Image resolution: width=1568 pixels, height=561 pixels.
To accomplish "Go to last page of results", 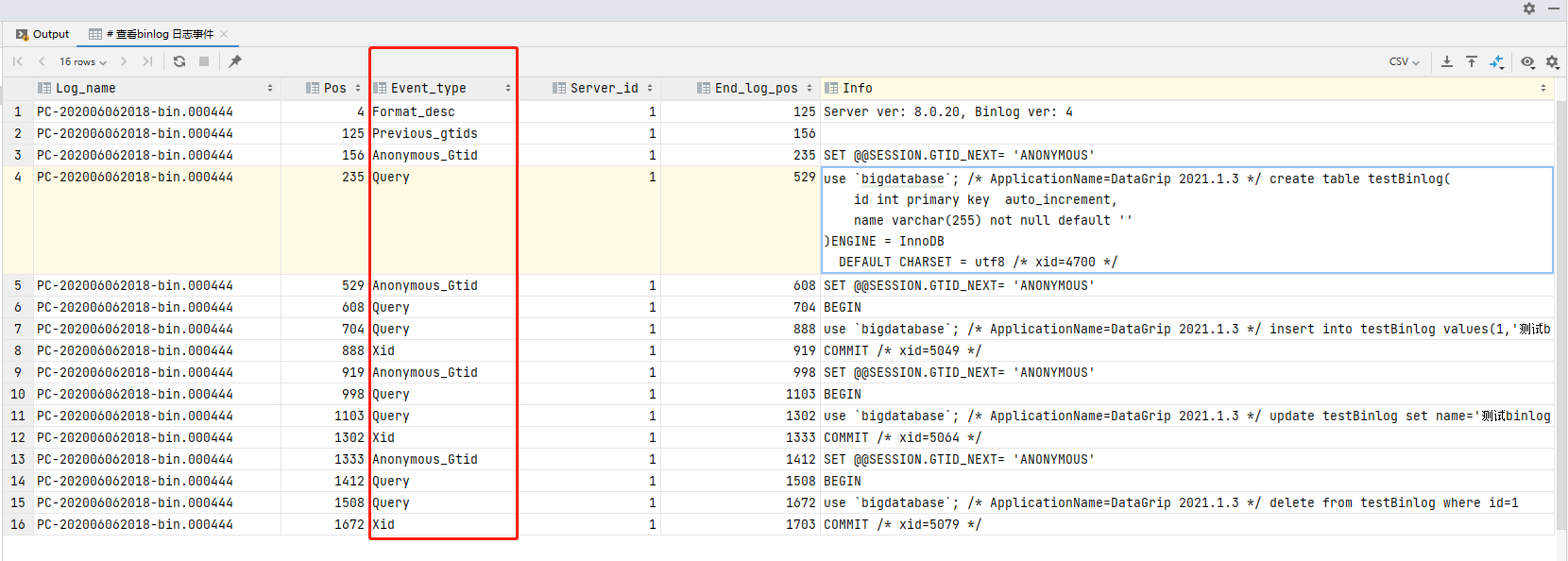I will pyautogui.click(x=147, y=61).
